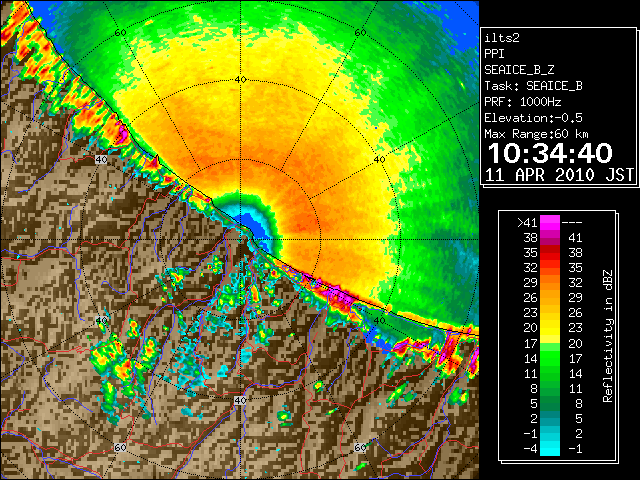Click the 'Max Range:60 km' line
Image resolution: width=640 pixels, height=480 pixels.
pos(536,134)
